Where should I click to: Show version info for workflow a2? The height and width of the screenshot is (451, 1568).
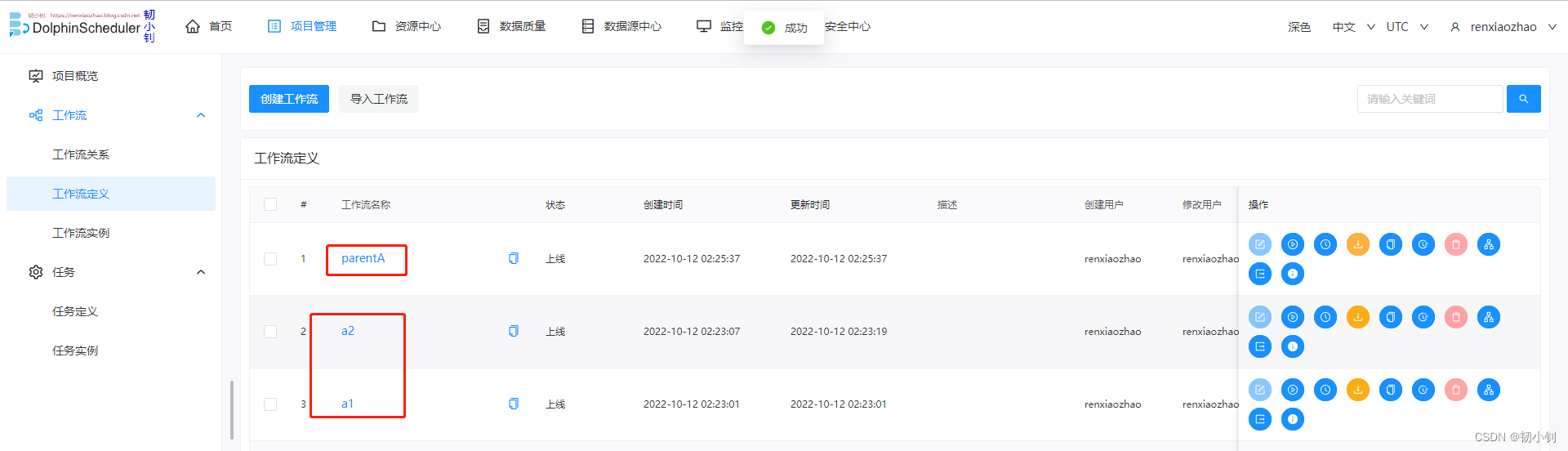[x=1293, y=346]
